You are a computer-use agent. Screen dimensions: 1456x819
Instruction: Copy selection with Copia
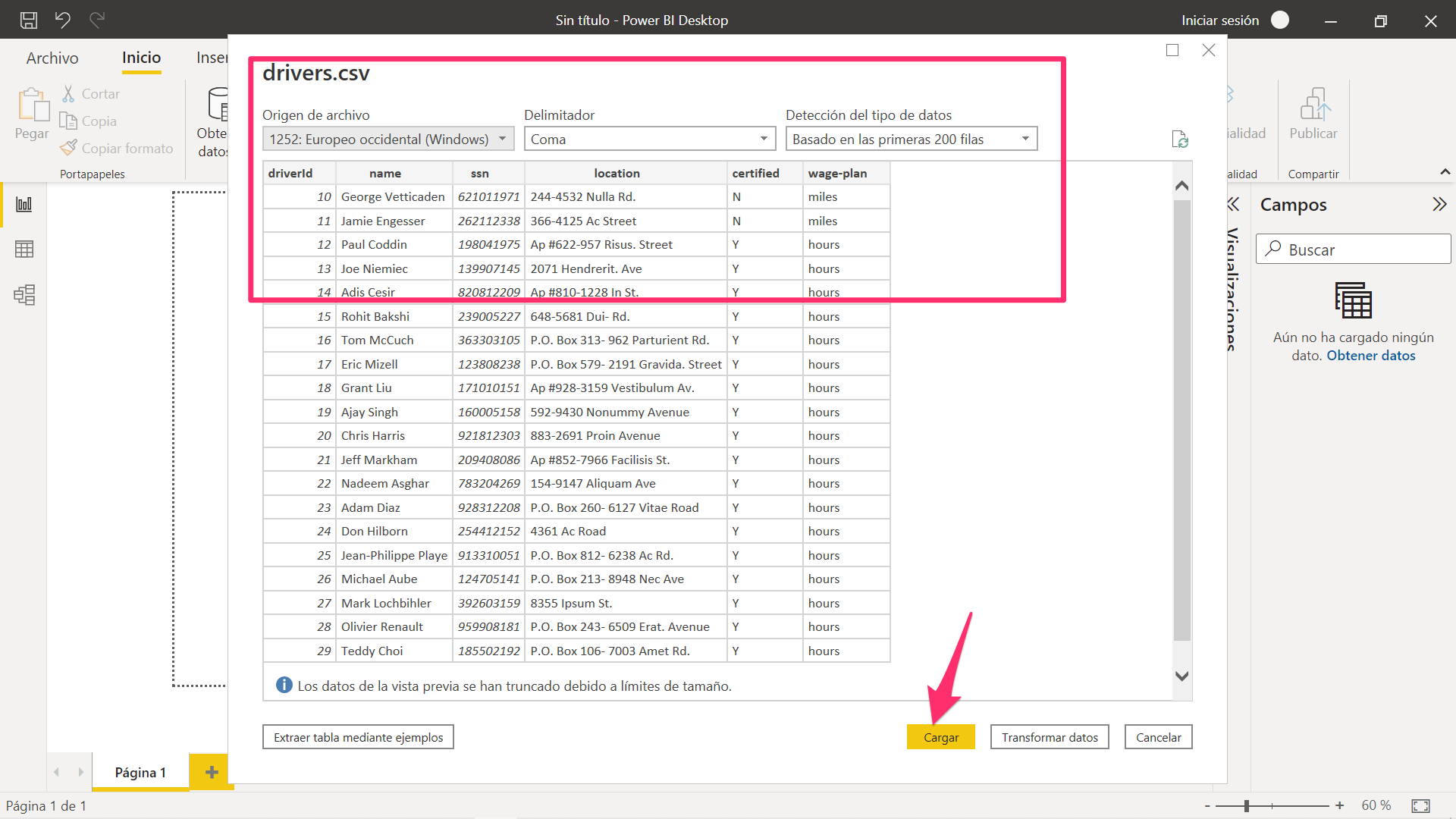(89, 121)
